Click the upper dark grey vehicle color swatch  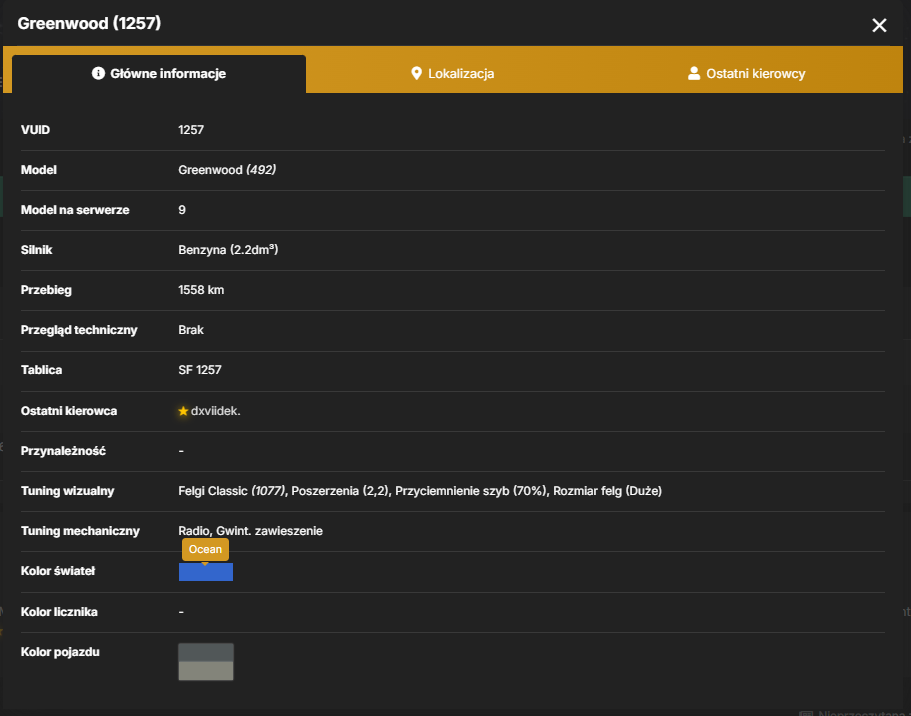(x=206, y=652)
